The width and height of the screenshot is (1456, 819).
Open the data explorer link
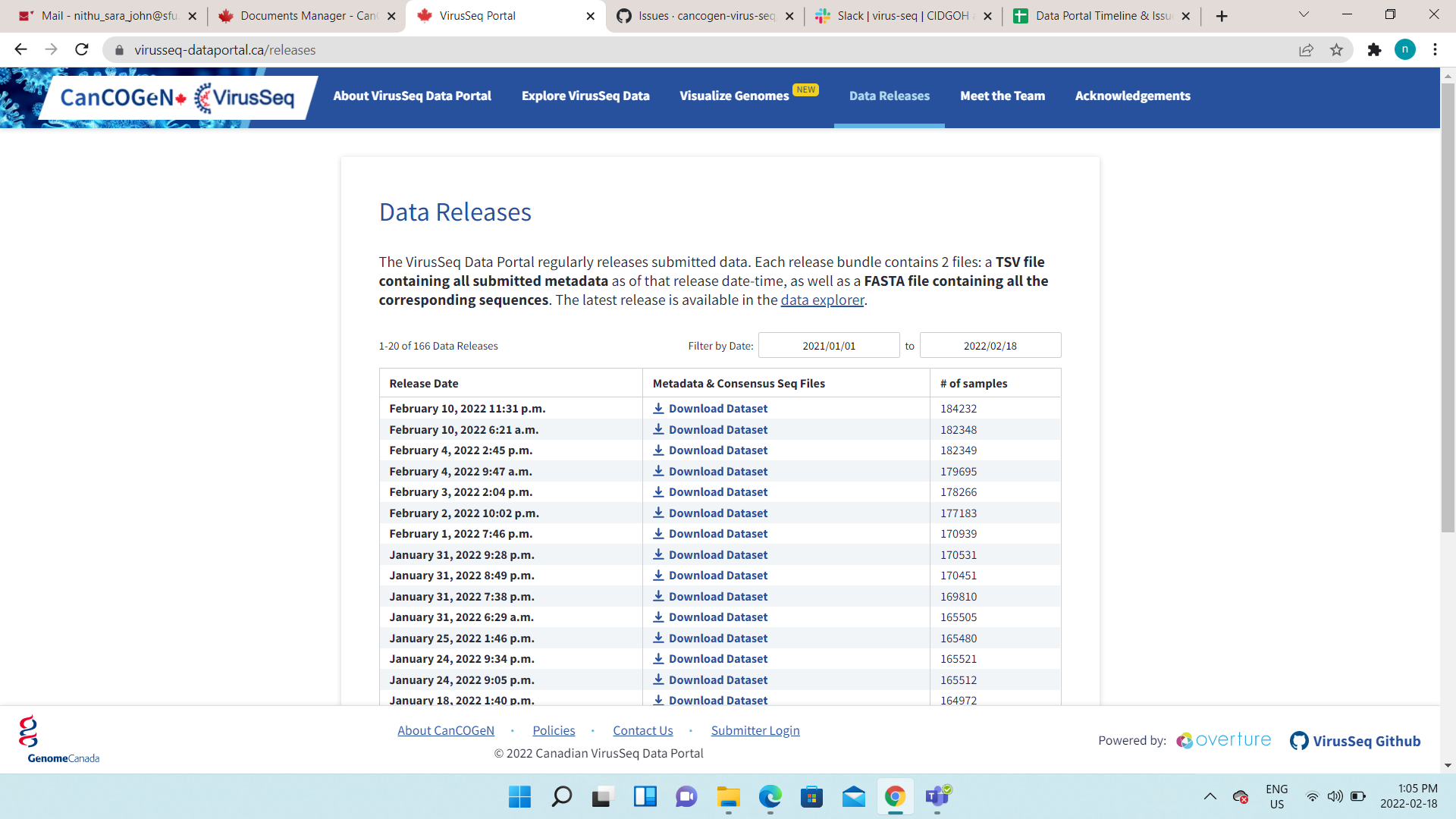coord(823,300)
